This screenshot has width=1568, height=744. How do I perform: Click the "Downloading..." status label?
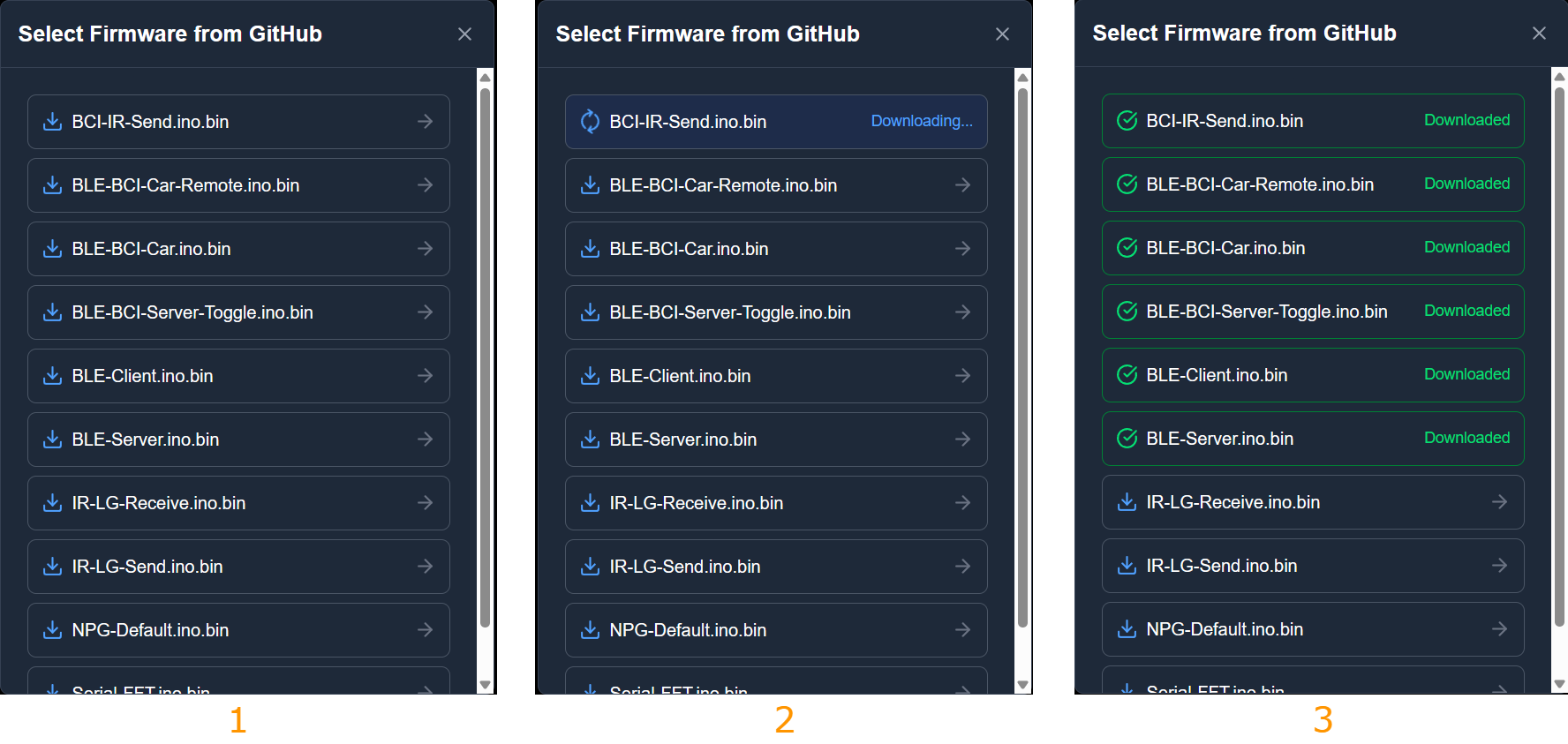pyautogui.click(x=922, y=121)
